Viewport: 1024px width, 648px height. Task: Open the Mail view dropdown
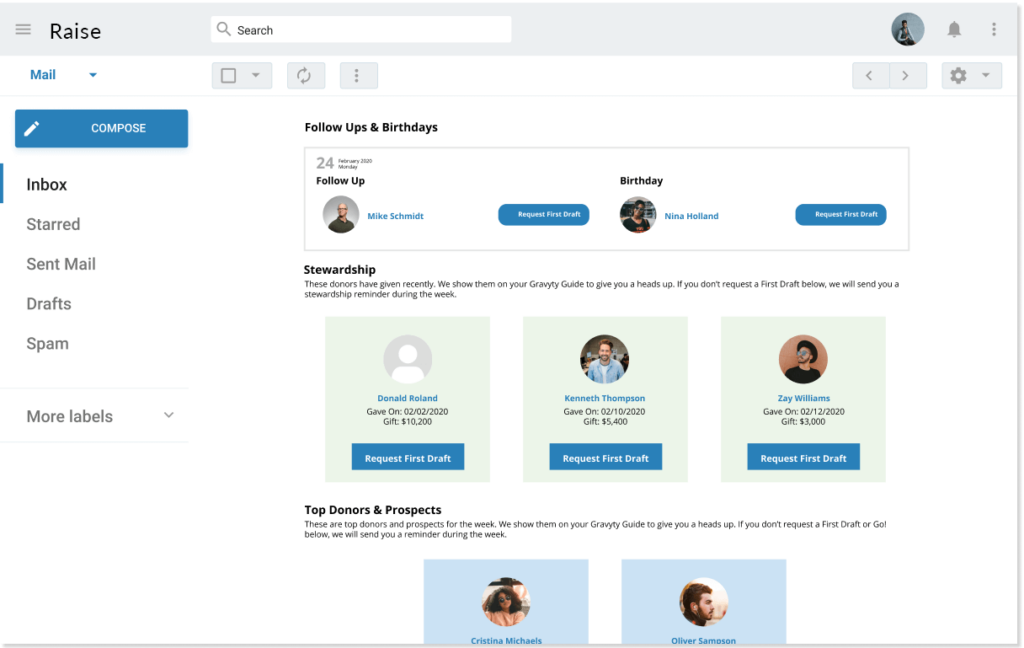pyautogui.click(x=93, y=75)
